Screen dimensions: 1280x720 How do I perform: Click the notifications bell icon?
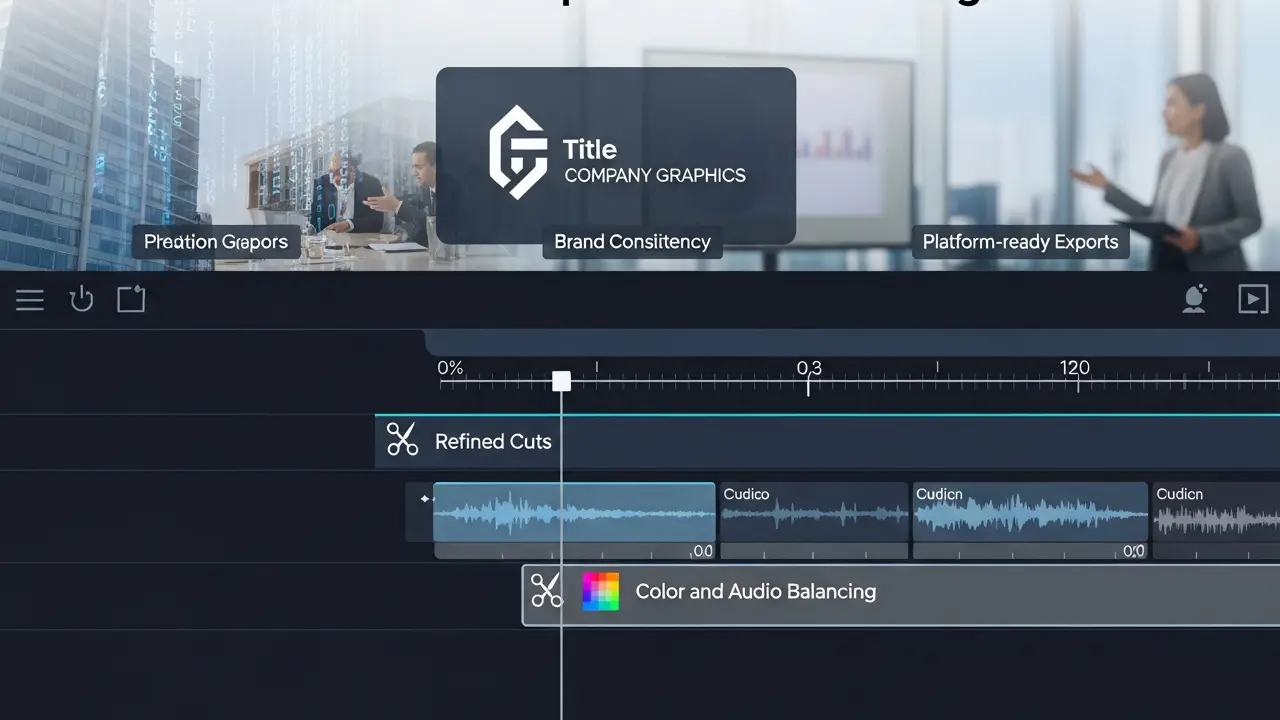coord(1196,298)
